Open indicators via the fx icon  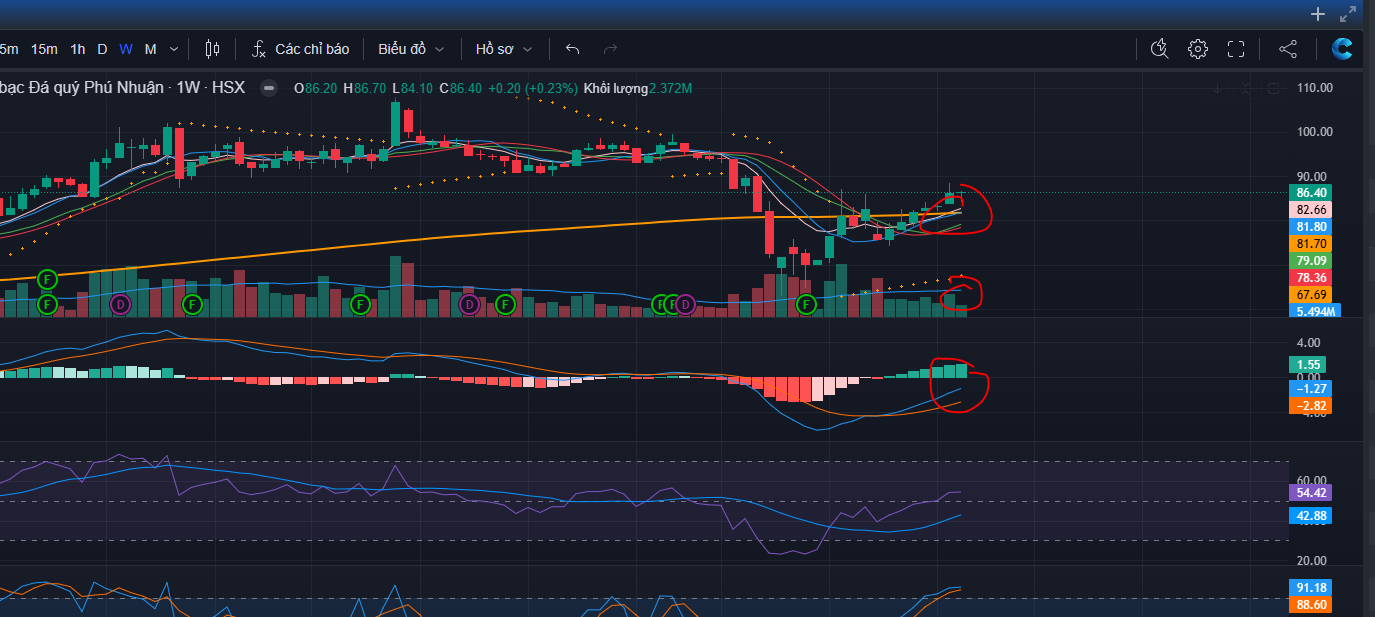(x=259, y=49)
